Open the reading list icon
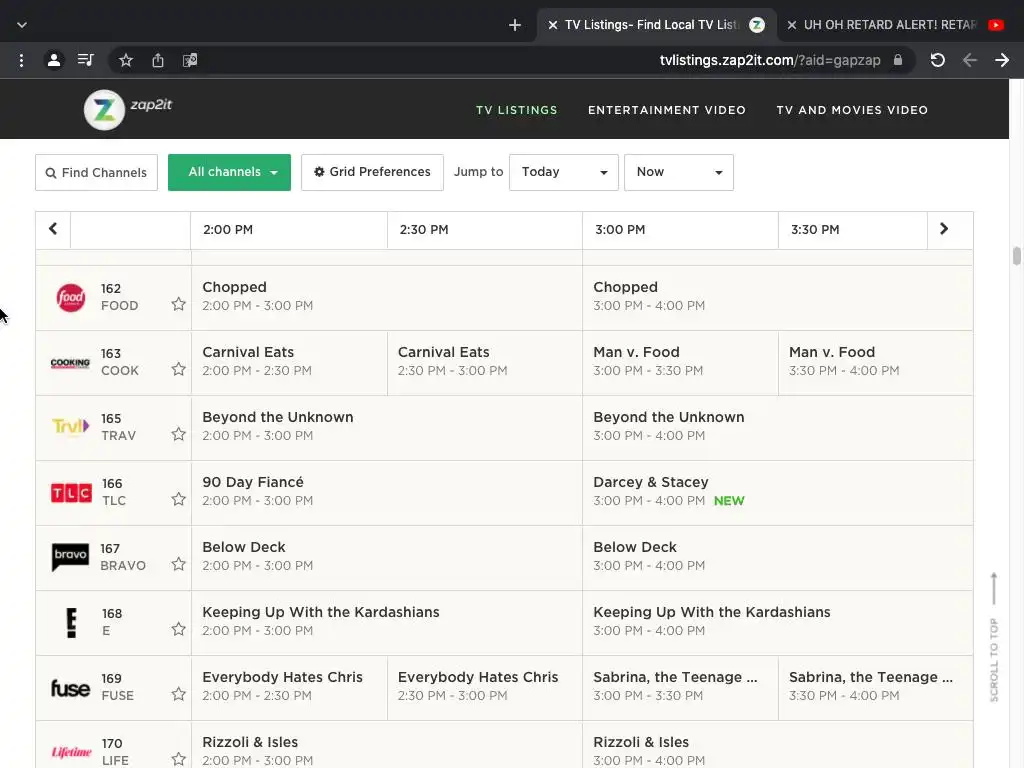Image resolution: width=1024 pixels, height=768 pixels. pyautogui.click(x=86, y=61)
